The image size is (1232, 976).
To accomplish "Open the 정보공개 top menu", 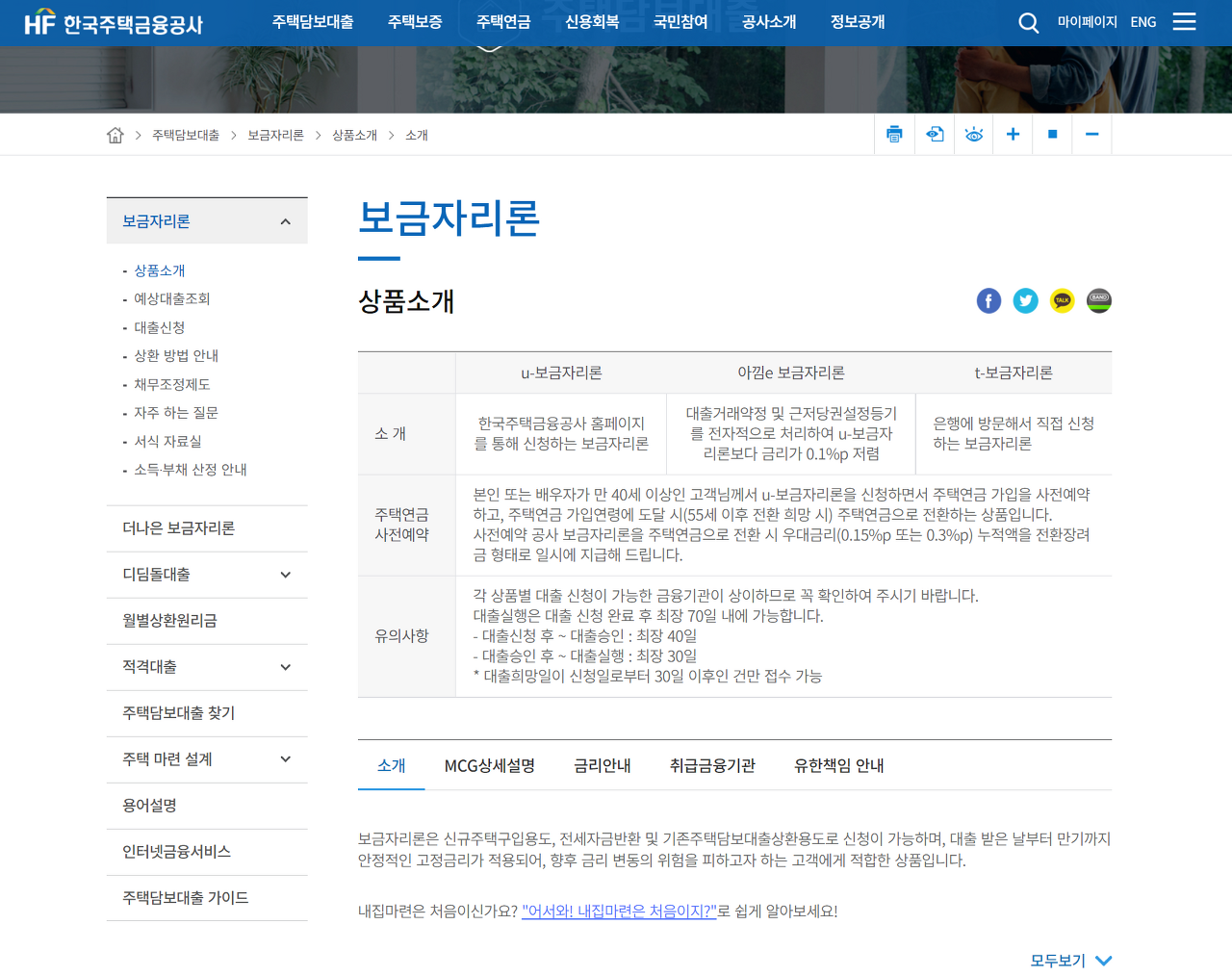I will pyautogui.click(x=858, y=22).
